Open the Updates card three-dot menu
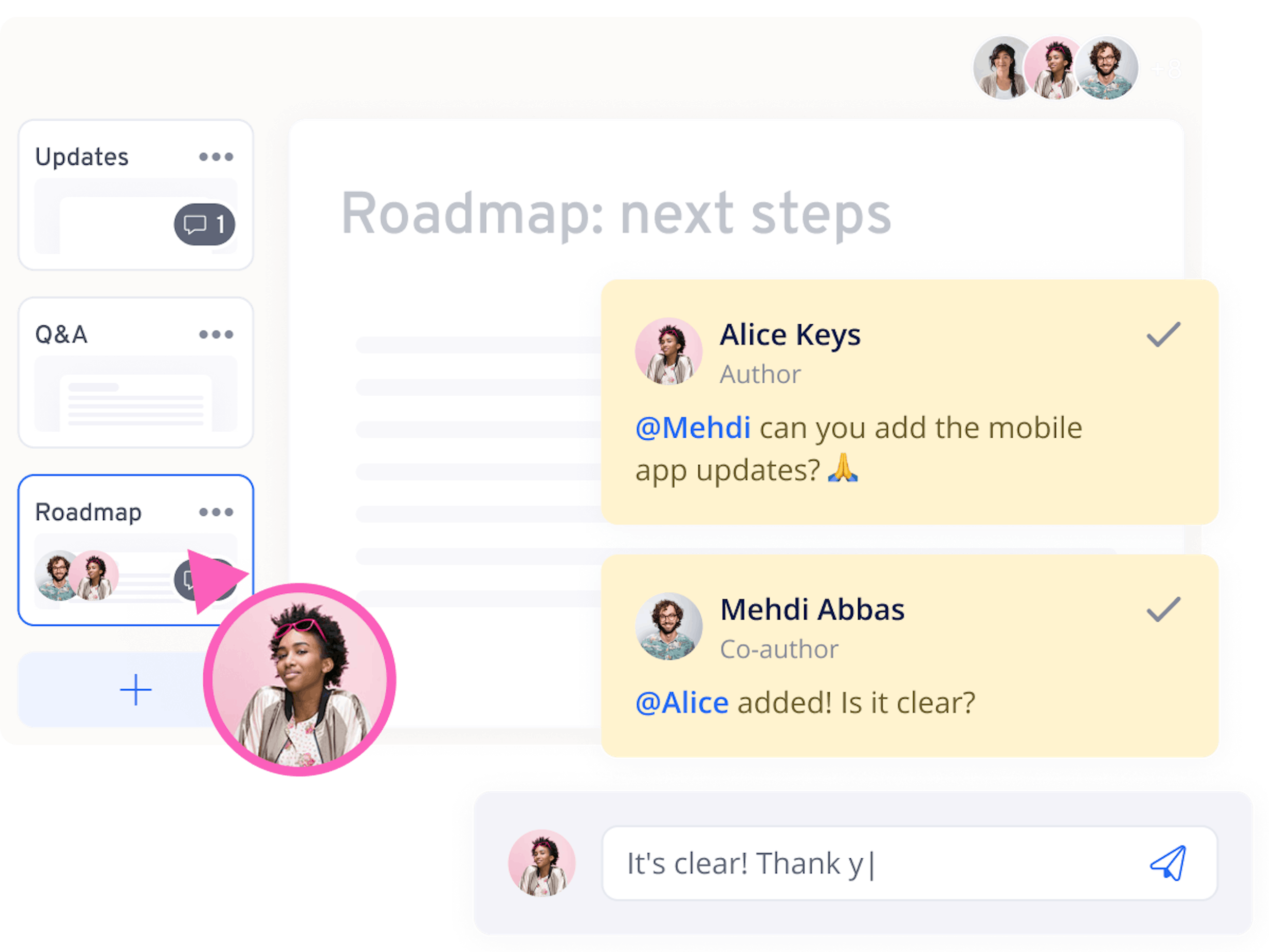Viewport: 1269px width, 952px height. point(216,156)
